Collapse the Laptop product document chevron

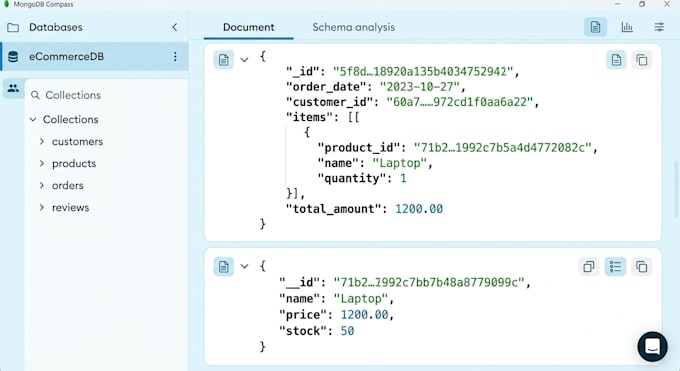pos(245,266)
